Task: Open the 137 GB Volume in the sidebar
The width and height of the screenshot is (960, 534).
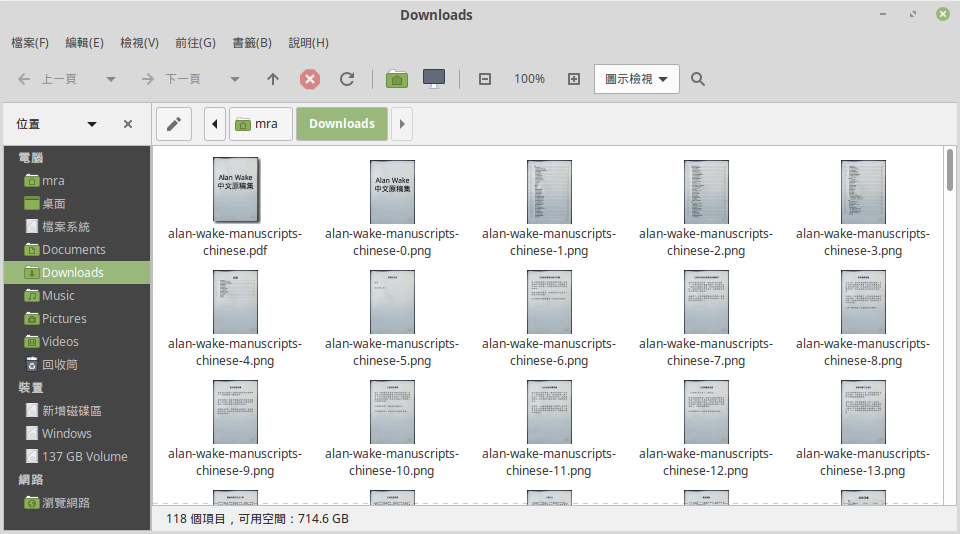Action: click(77, 457)
